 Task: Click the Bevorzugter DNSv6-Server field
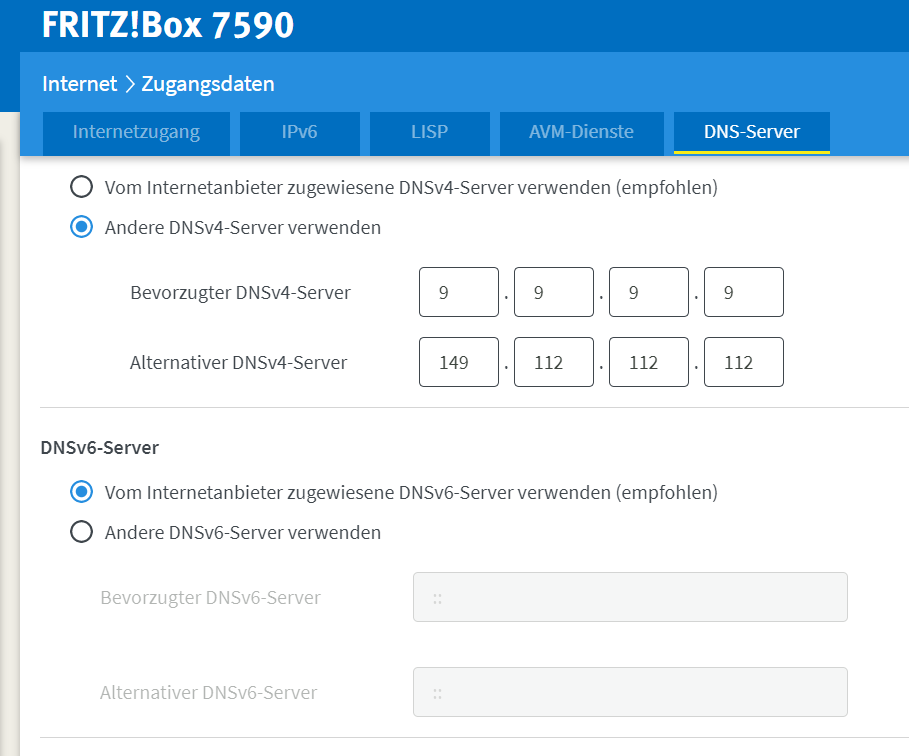(x=630, y=597)
